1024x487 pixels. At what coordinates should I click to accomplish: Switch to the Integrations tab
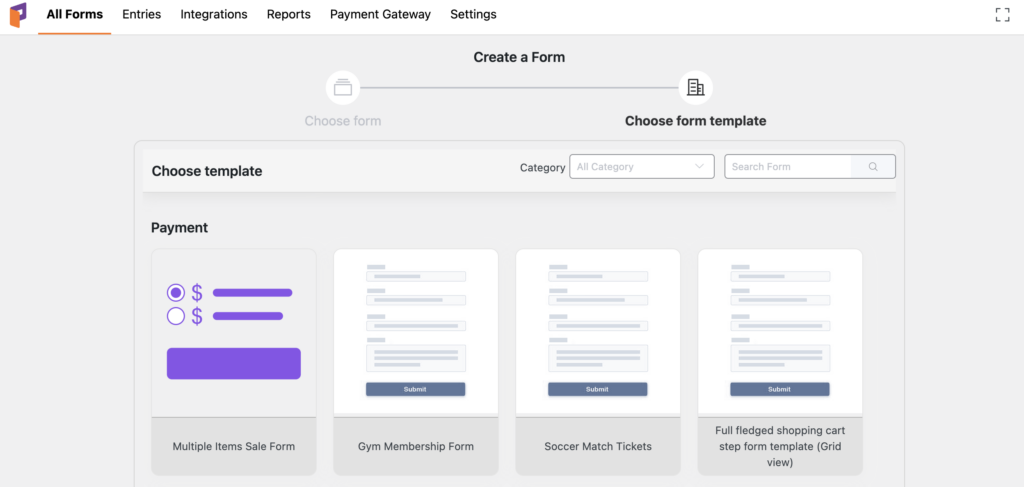[x=214, y=15]
